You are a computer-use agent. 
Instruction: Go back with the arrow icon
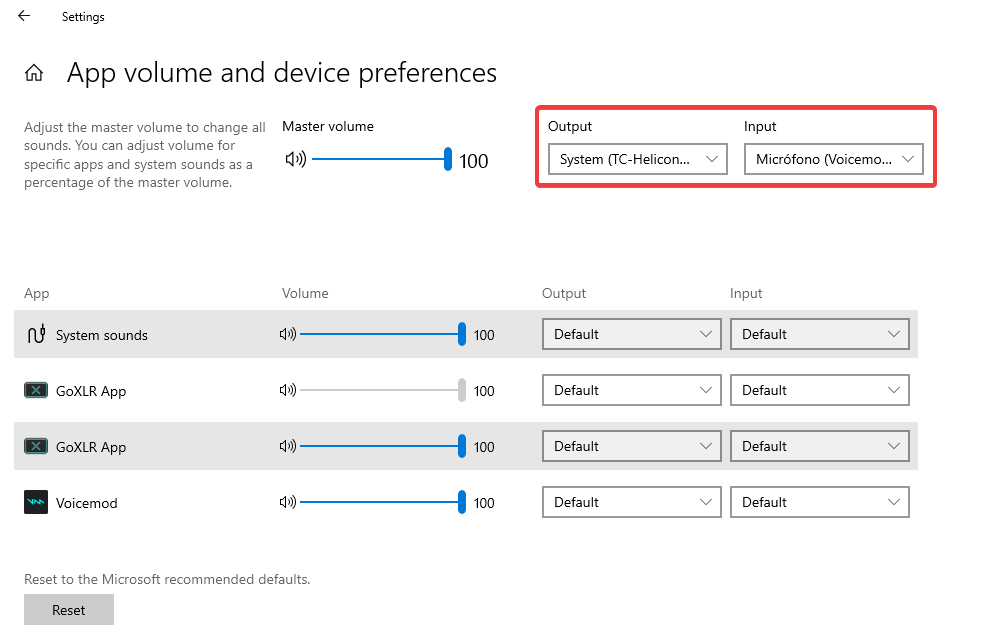tap(24, 16)
